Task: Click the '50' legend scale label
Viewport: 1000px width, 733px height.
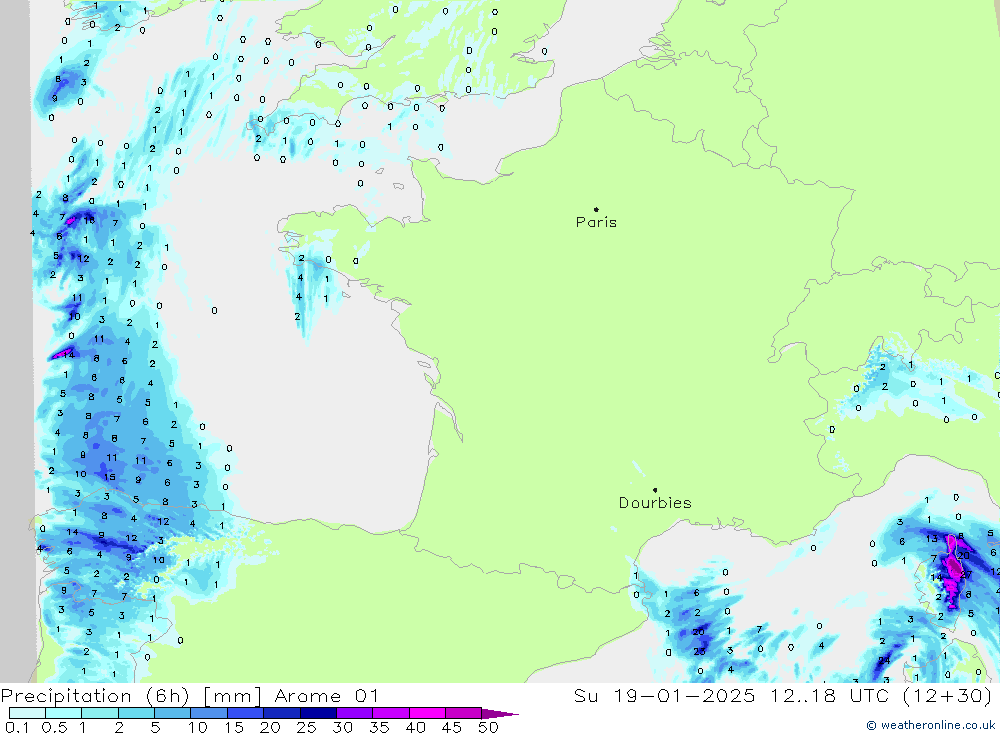Action: tap(488, 727)
